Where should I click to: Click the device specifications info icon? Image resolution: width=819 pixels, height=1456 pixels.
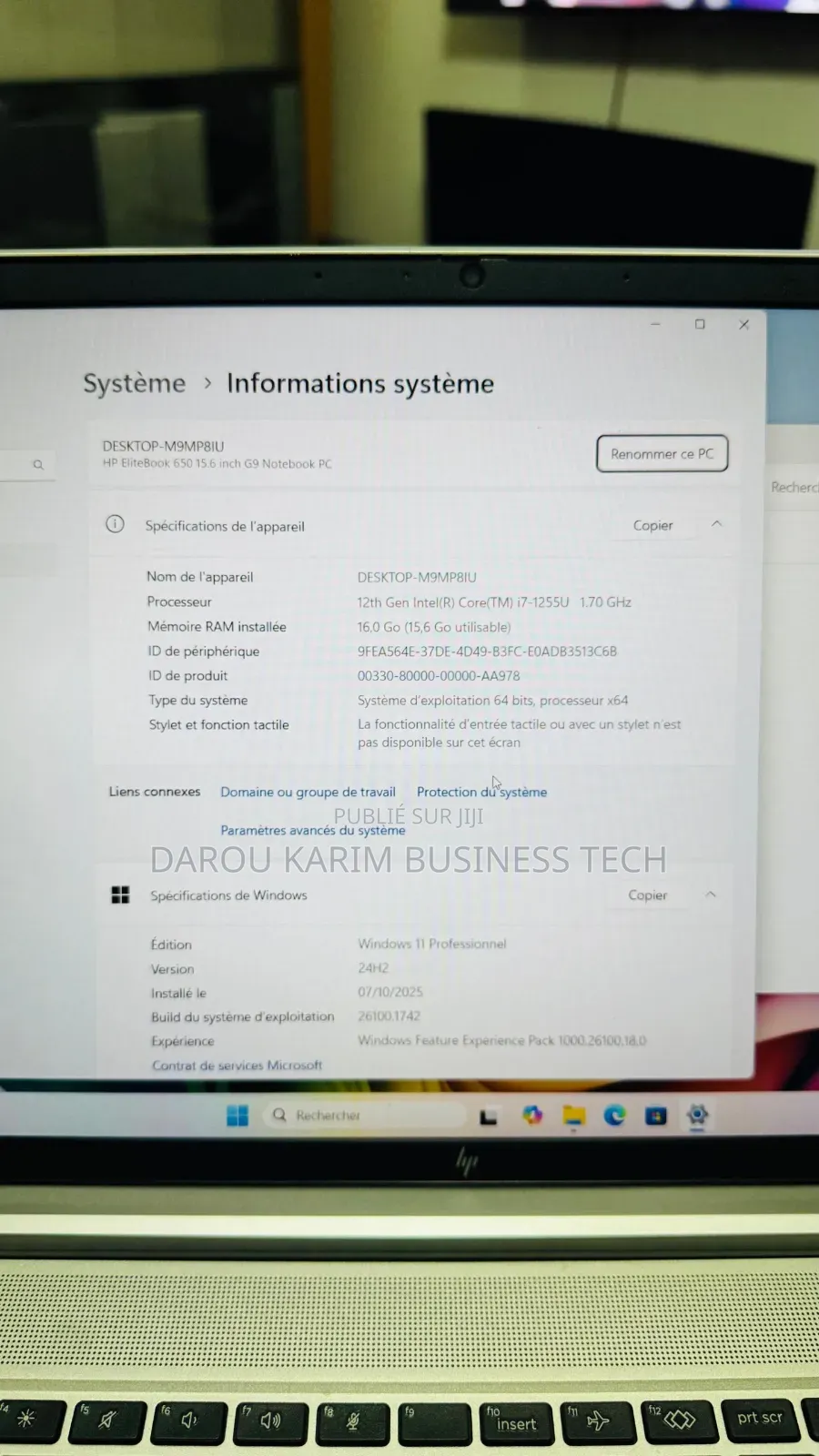(115, 524)
